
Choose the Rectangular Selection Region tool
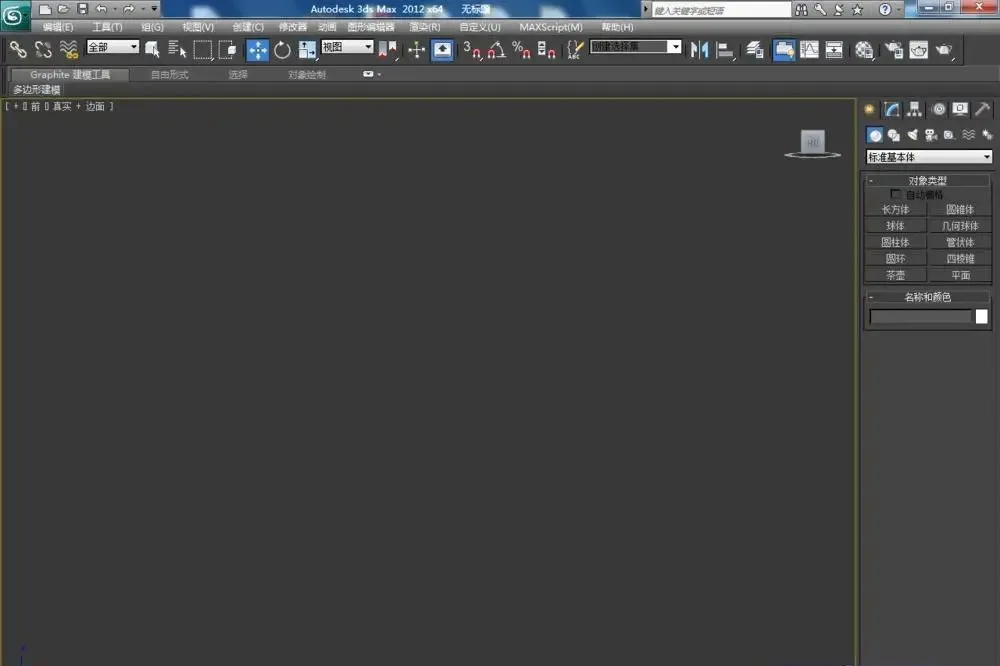pos(203,49)
